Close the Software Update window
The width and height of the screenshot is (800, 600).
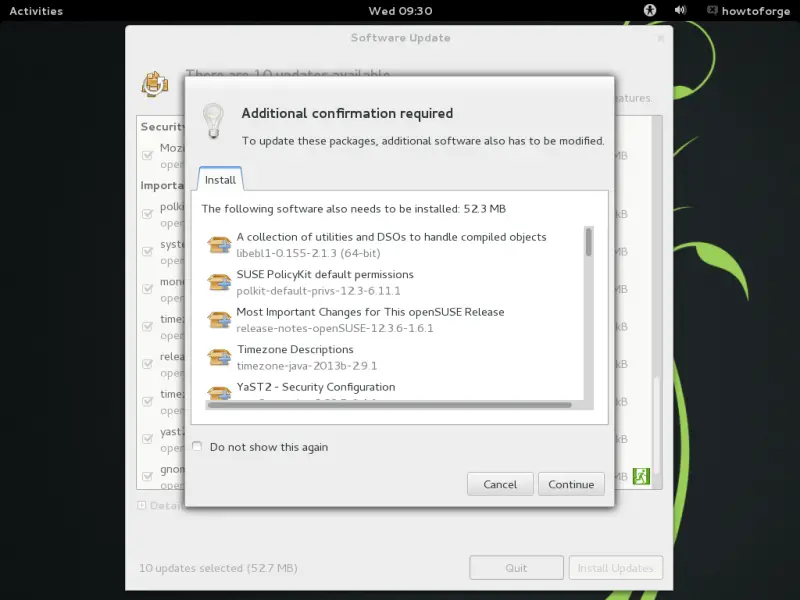(x=661, y=38)
